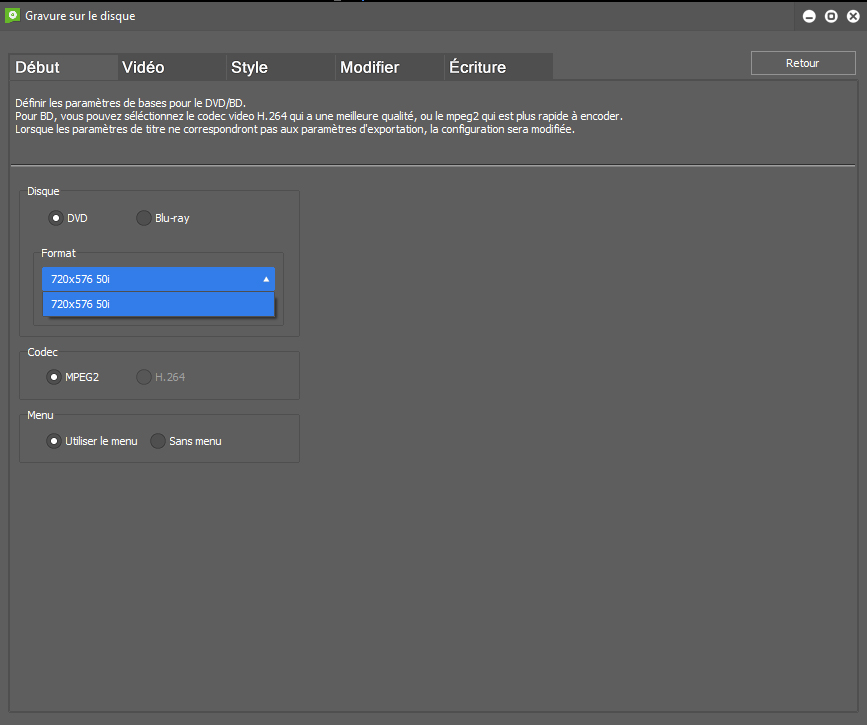
Task: Select the H.264 codec radio button
Action: [x=144, y=377]
